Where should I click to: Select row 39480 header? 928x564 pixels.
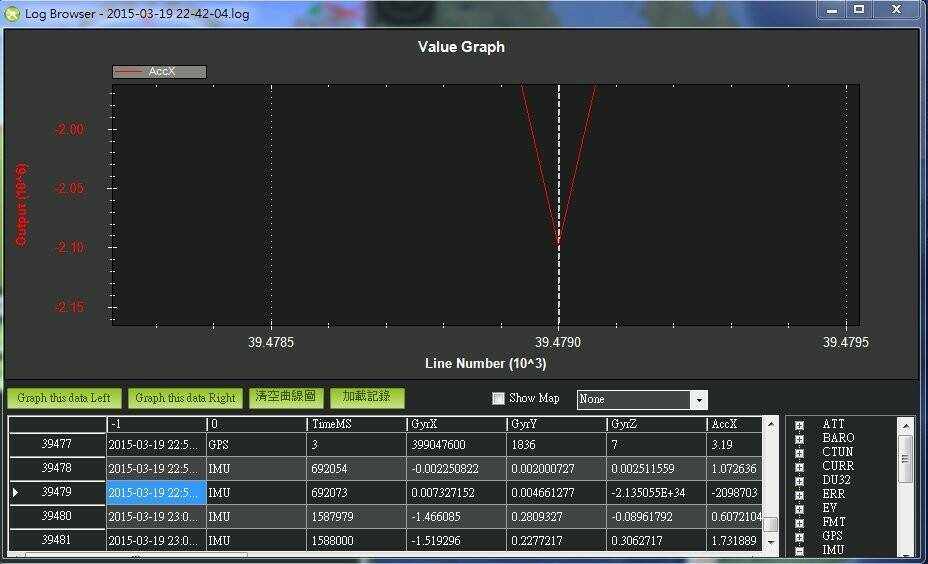coord(57,517)
